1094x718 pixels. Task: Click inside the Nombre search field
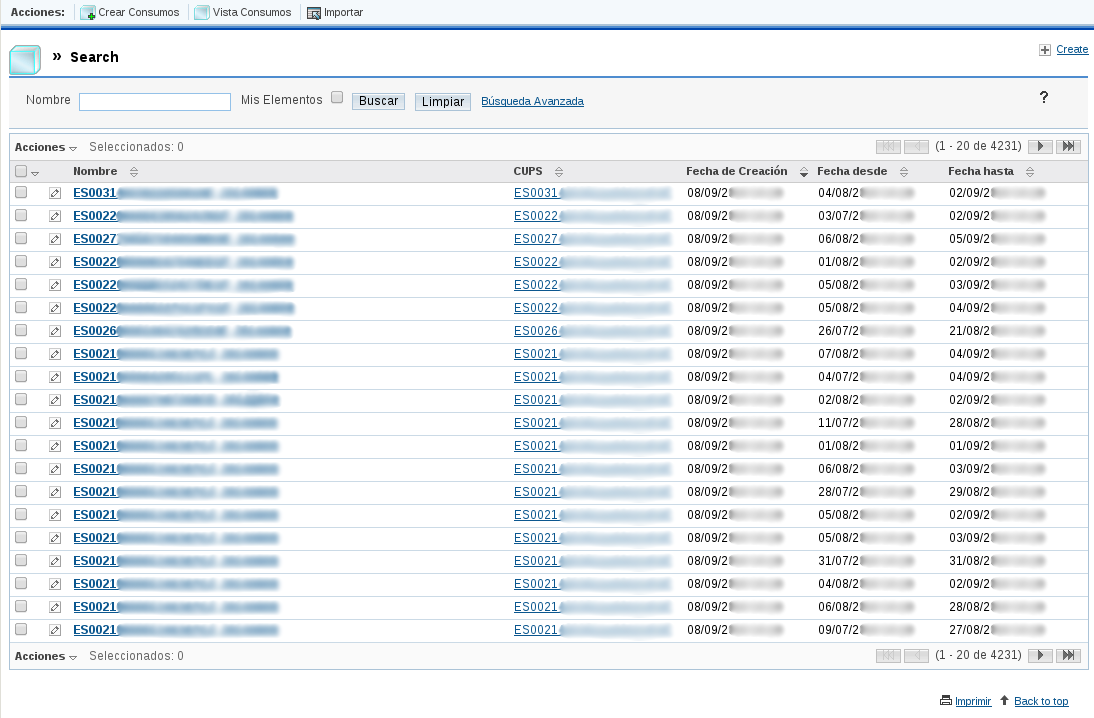coord(154,101)
